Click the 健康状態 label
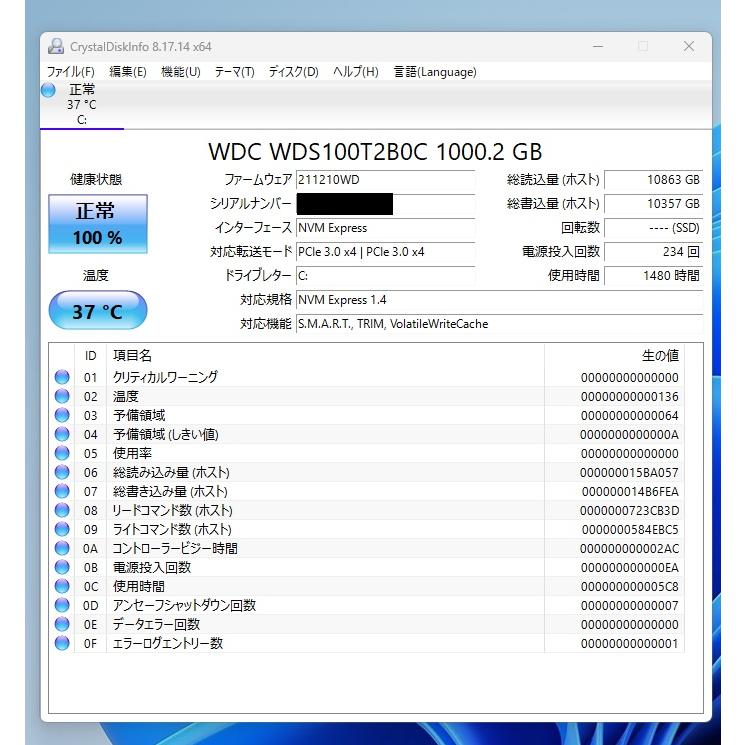The width and height of the screenshot is (745, 745). (96, 180)
